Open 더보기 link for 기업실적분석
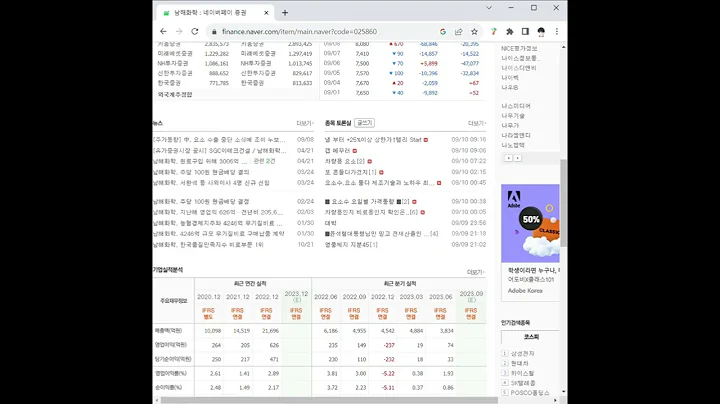 click(x=476, y=272)
